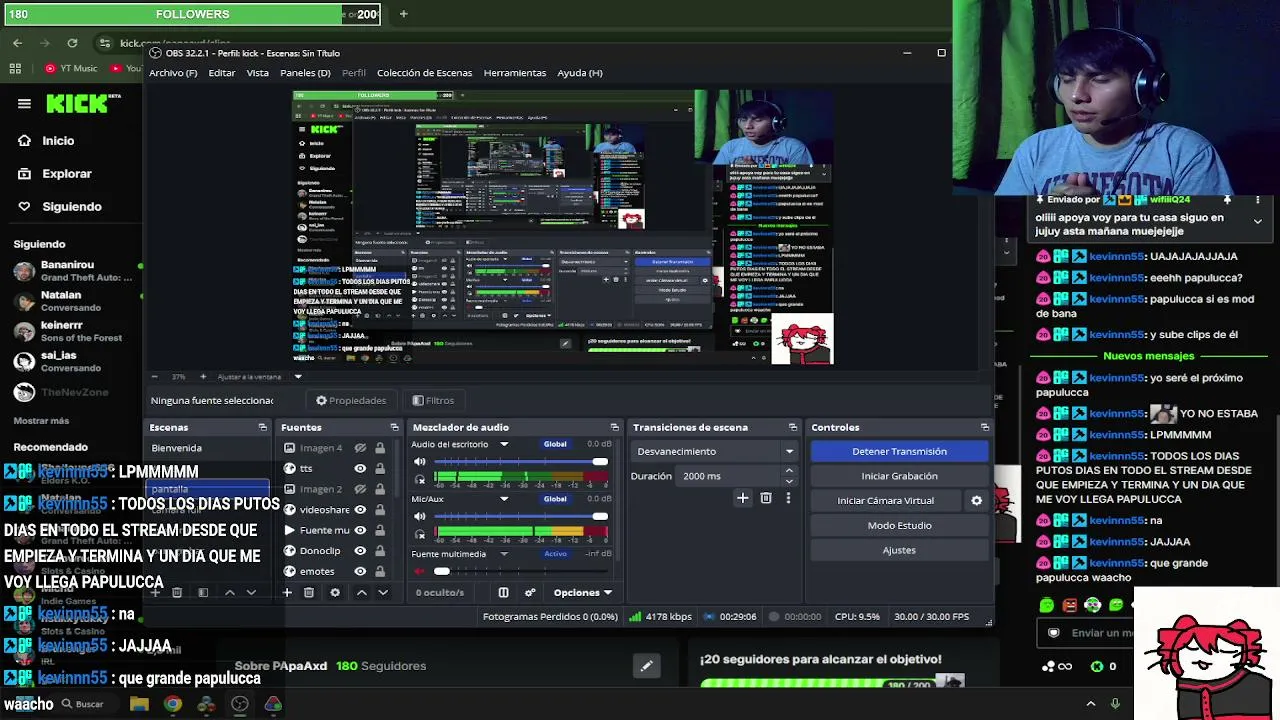Undock the Mezclador de audio panel
This screenshot has height=720, width=1280.
point(615,427)
